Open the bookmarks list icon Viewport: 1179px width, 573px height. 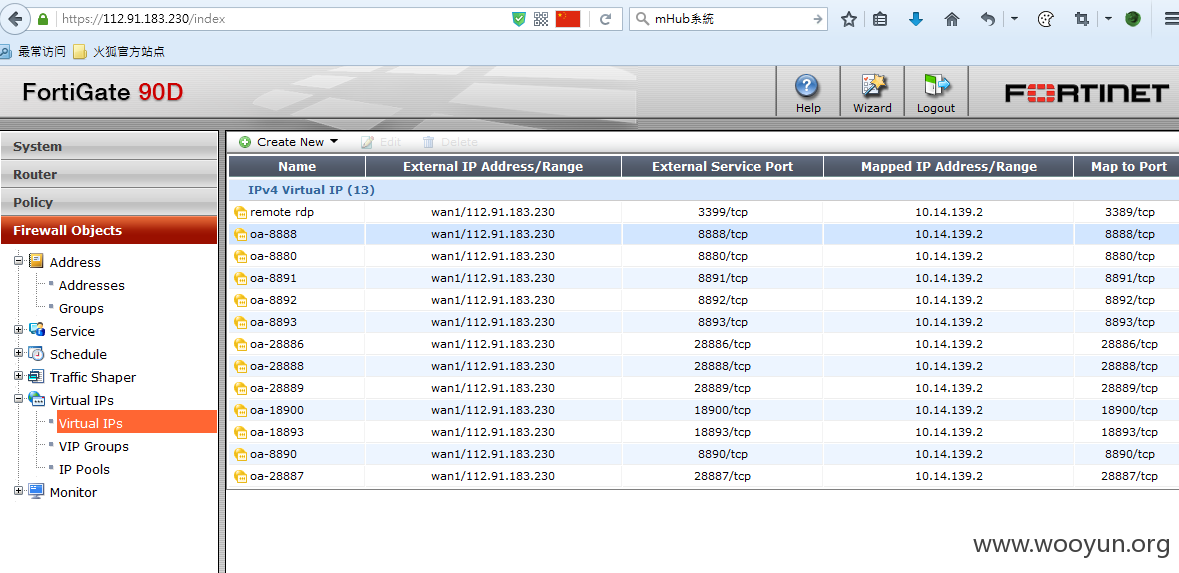click(x=880, y=20)
